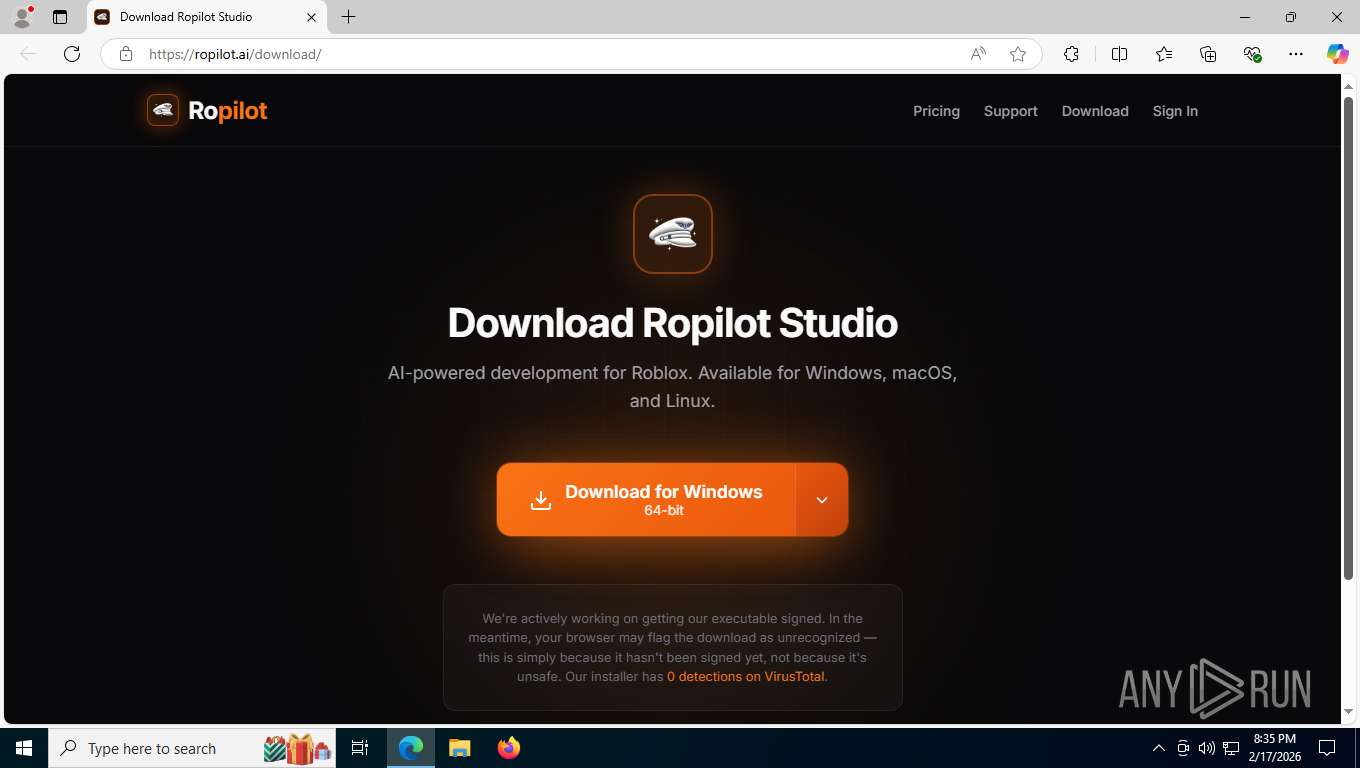
Task: Add this page to favorites
Action: pyautogui.click(x=1018, y=54)
